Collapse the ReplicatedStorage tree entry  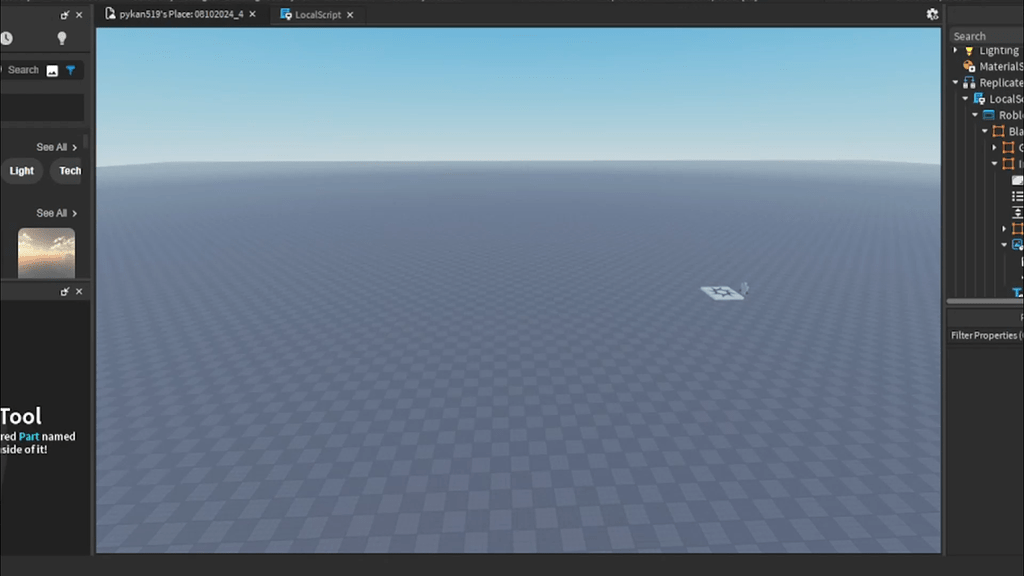955,82
